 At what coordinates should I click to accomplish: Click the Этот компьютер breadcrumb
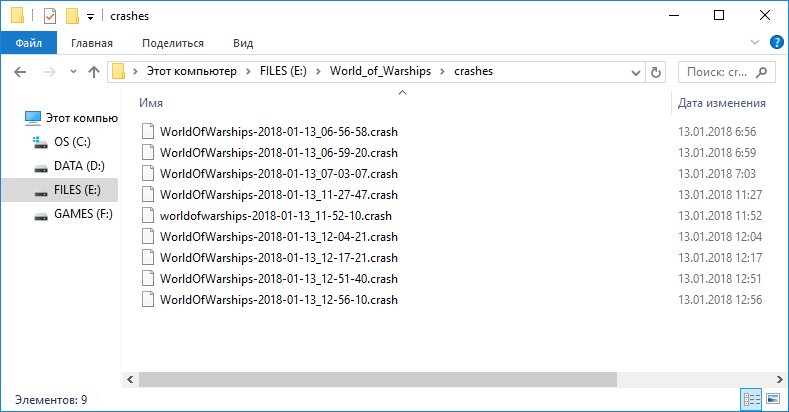pos(192,71)
